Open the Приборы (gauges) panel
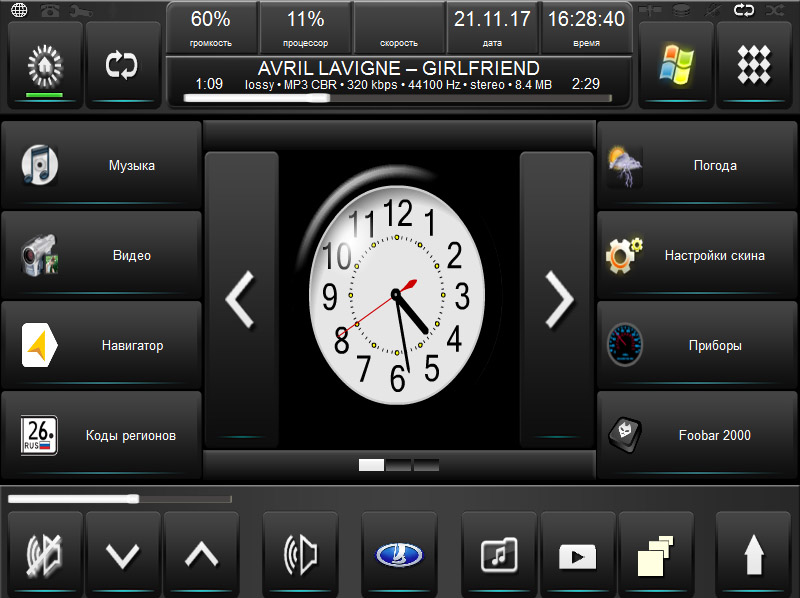The width and height of the screenshot is (800, 598). [697, 346]
